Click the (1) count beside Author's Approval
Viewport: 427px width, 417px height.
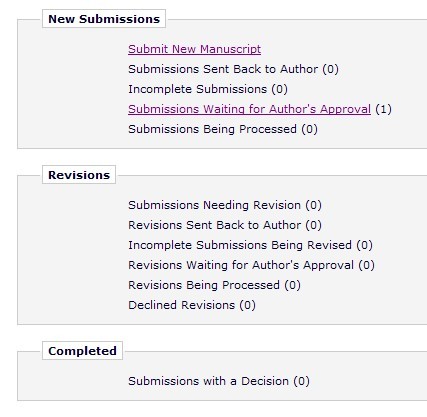[383, 109]
